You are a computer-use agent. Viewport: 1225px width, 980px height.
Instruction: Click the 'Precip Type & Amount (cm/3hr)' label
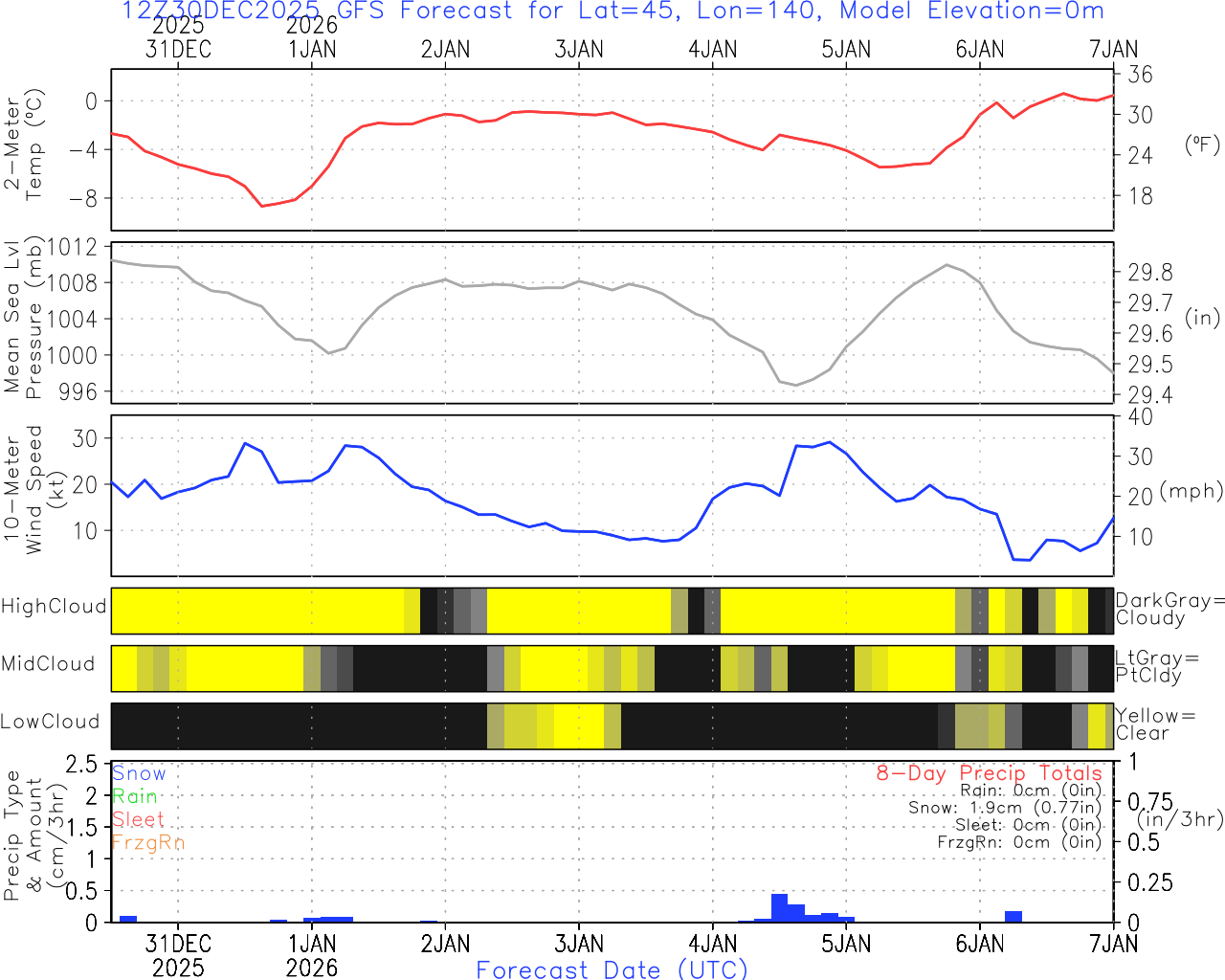point(33,836)
